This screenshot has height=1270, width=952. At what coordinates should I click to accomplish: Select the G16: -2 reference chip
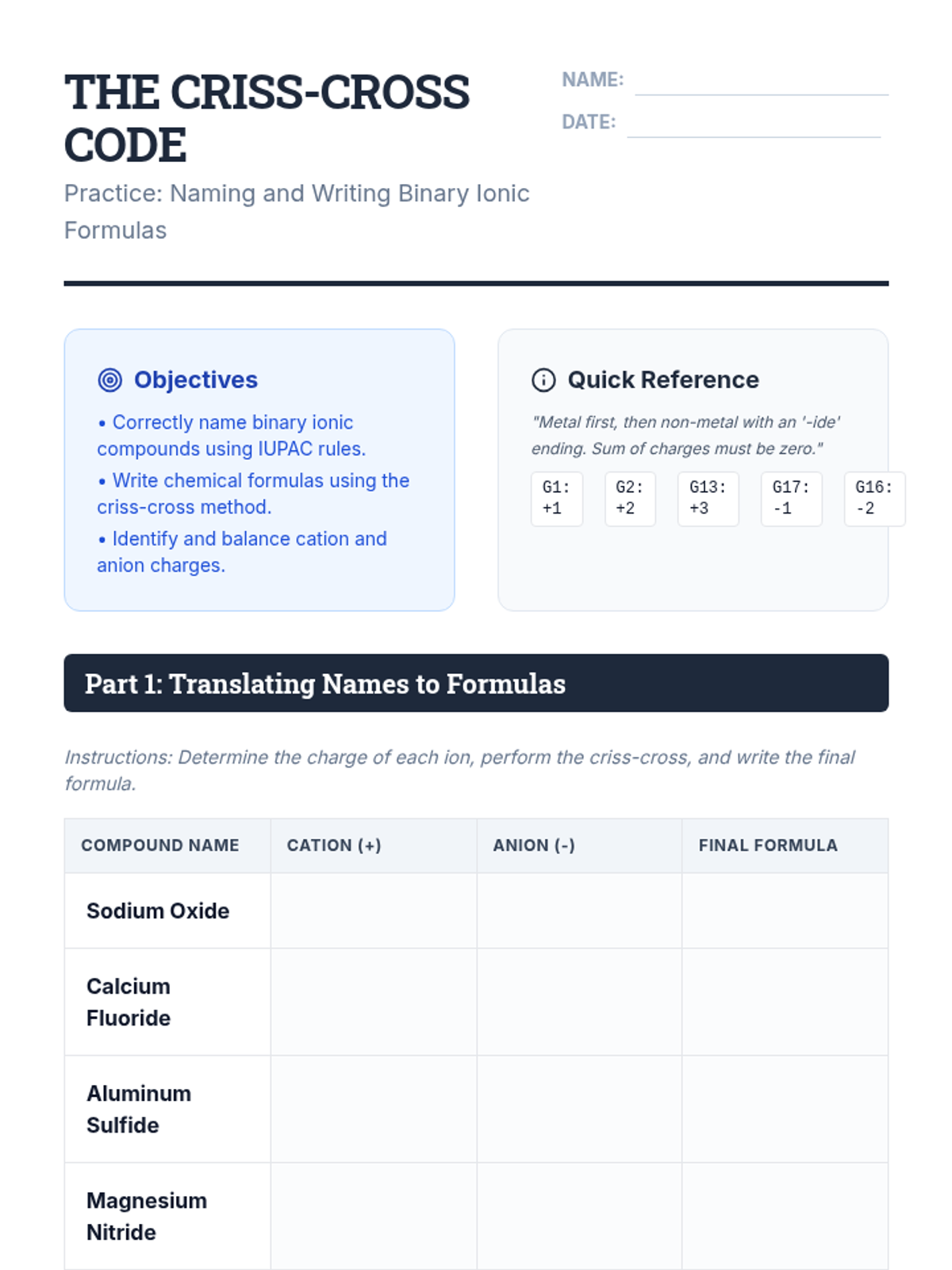coord(873,498)
